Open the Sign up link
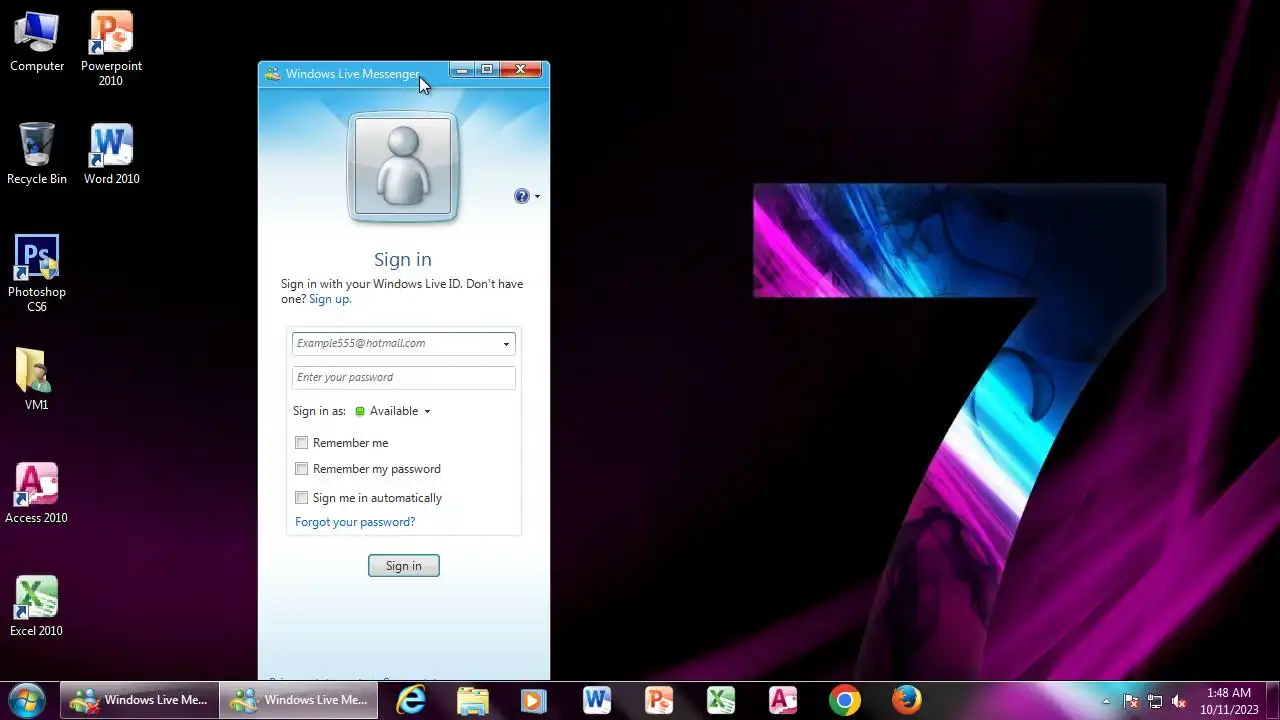 tap(330, 299)
